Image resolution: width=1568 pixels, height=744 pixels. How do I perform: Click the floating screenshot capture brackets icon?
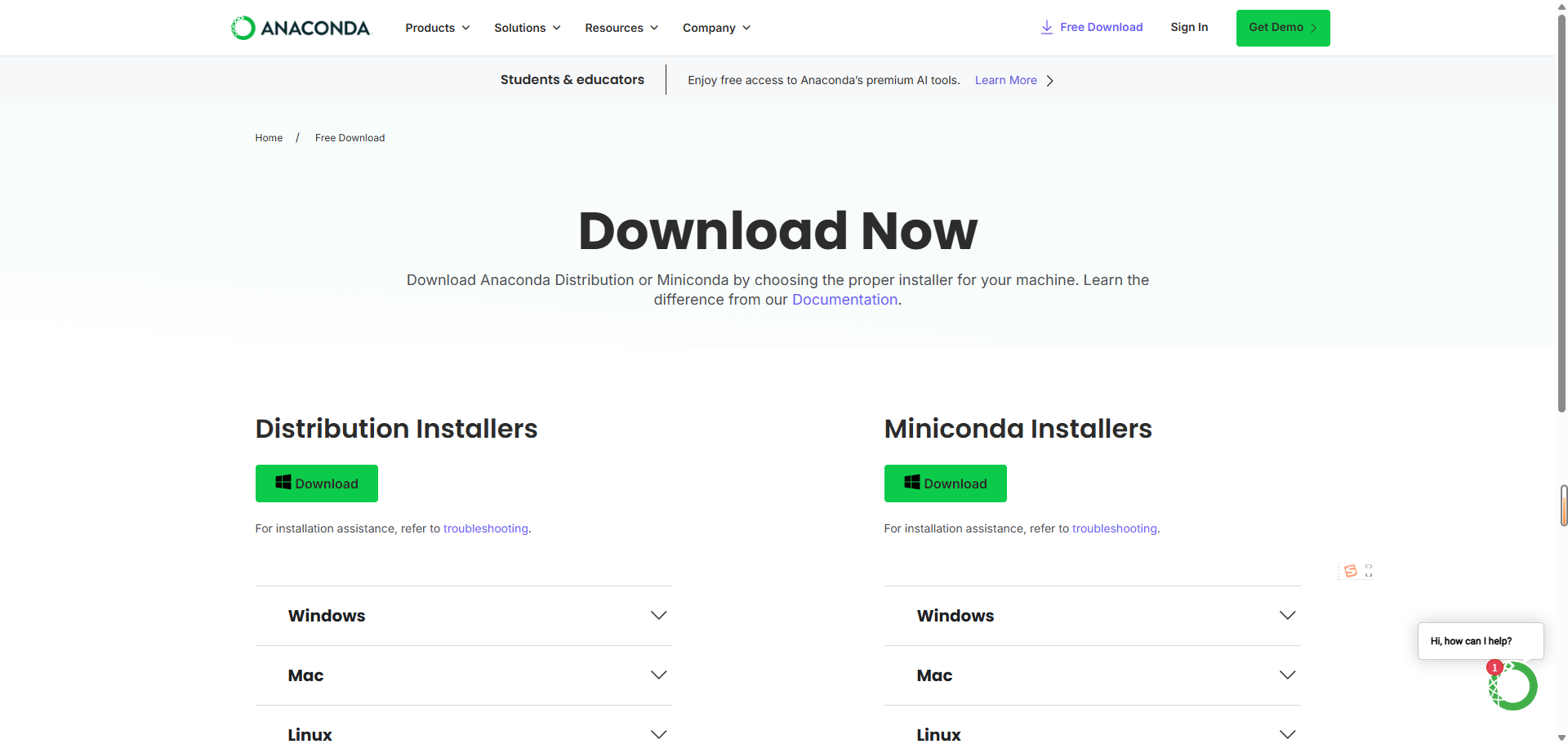1369,571
